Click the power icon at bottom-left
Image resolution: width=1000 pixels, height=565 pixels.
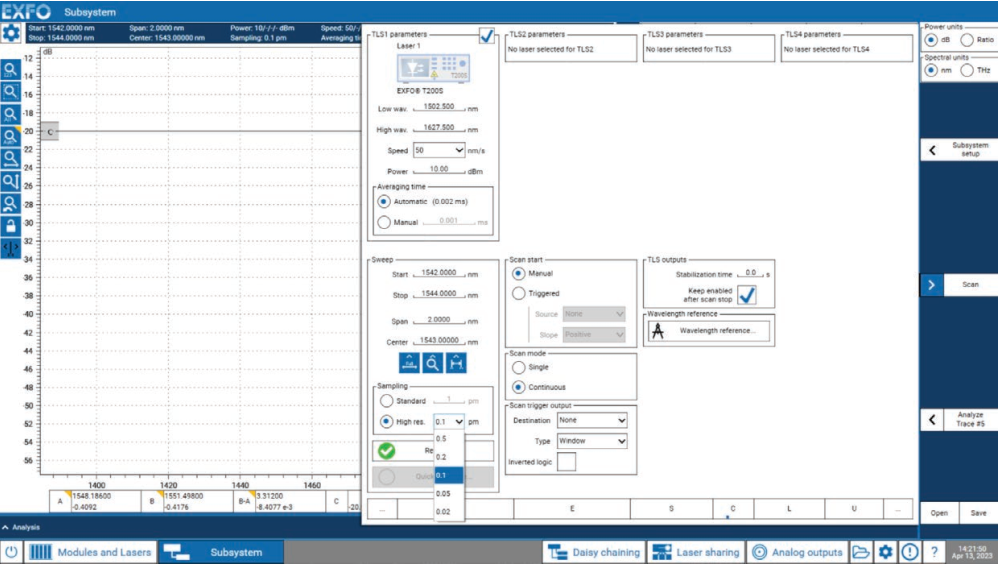11,552
